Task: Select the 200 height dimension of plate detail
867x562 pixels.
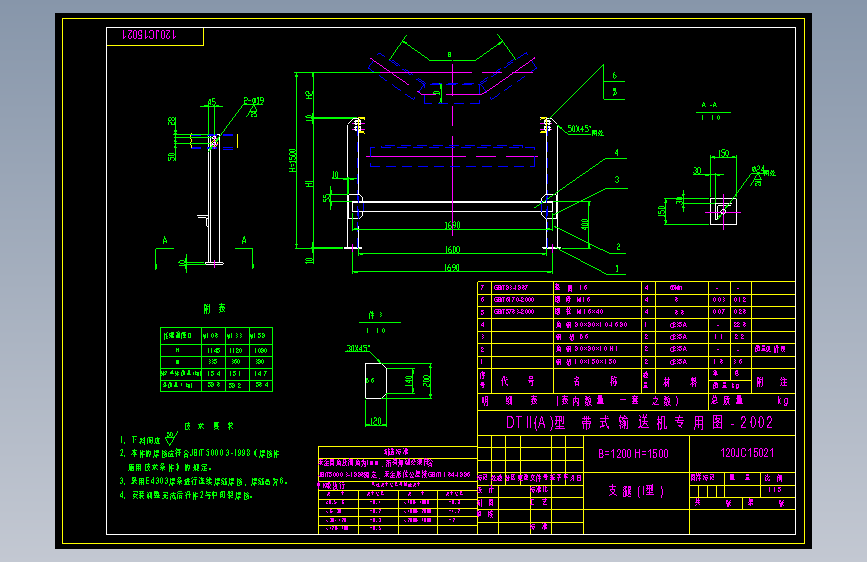Action: pyautogui.click(x=426, y=381)
